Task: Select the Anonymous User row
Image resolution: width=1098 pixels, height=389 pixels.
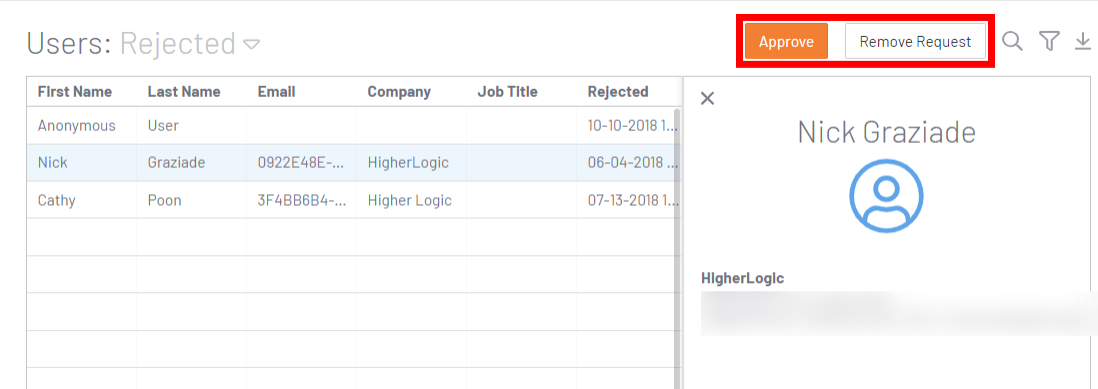Action: (350, 126)
